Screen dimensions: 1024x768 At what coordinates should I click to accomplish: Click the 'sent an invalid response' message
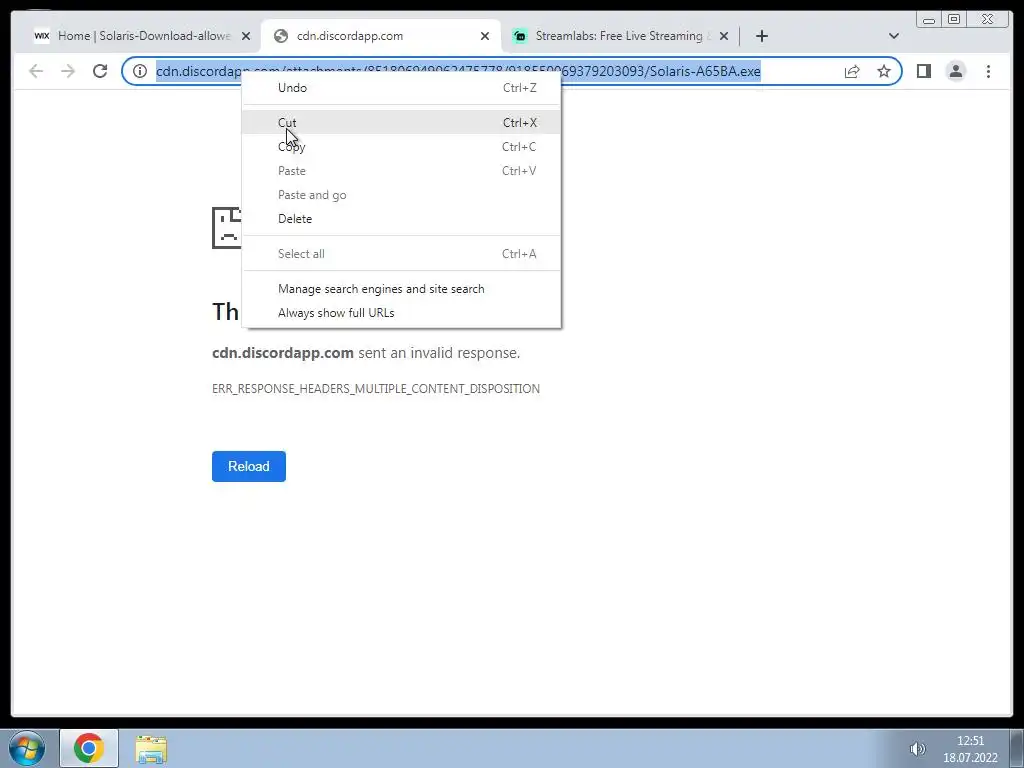point(439,353)
